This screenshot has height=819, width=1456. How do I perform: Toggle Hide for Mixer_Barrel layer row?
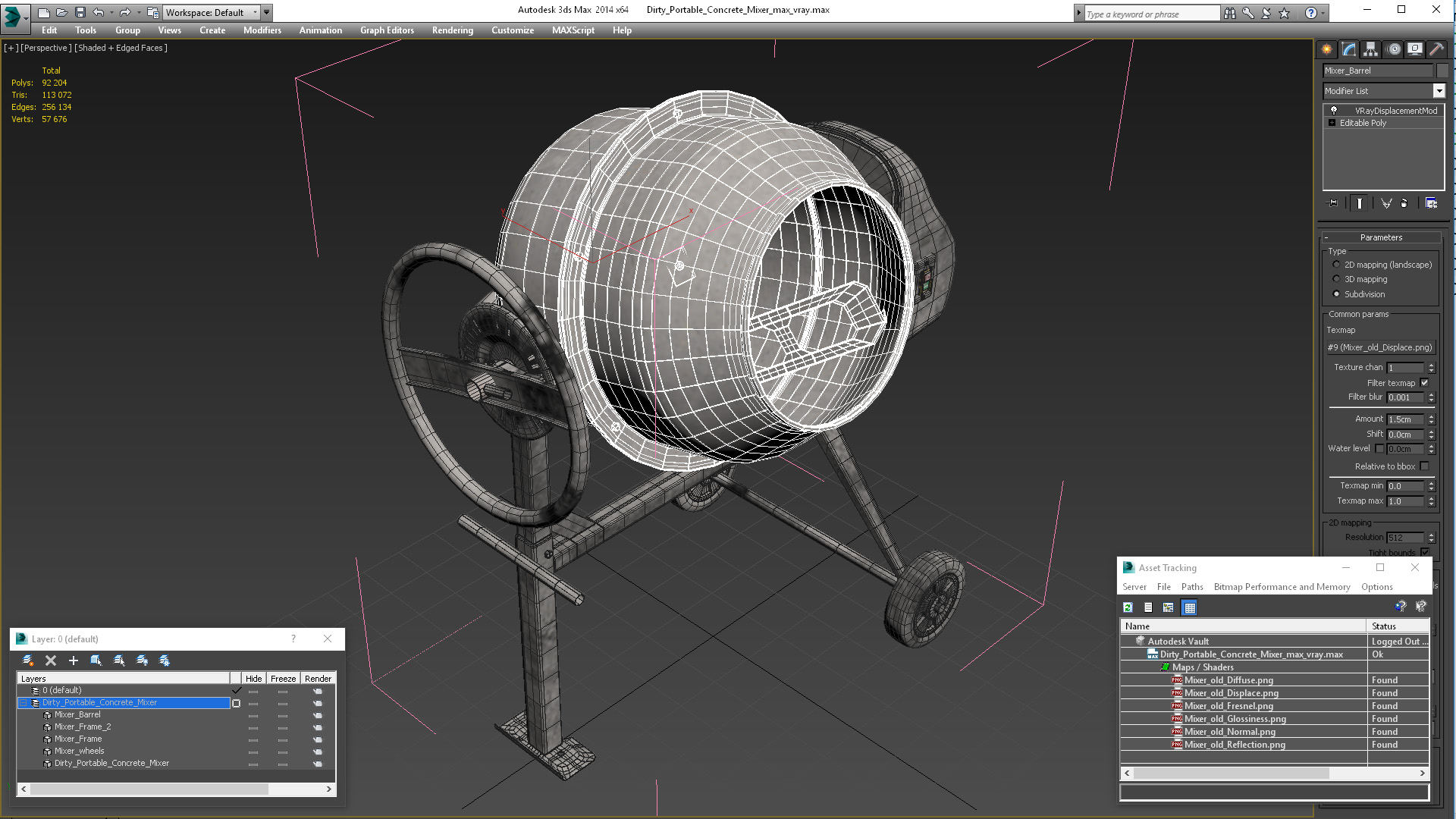[x=253, y=715]
